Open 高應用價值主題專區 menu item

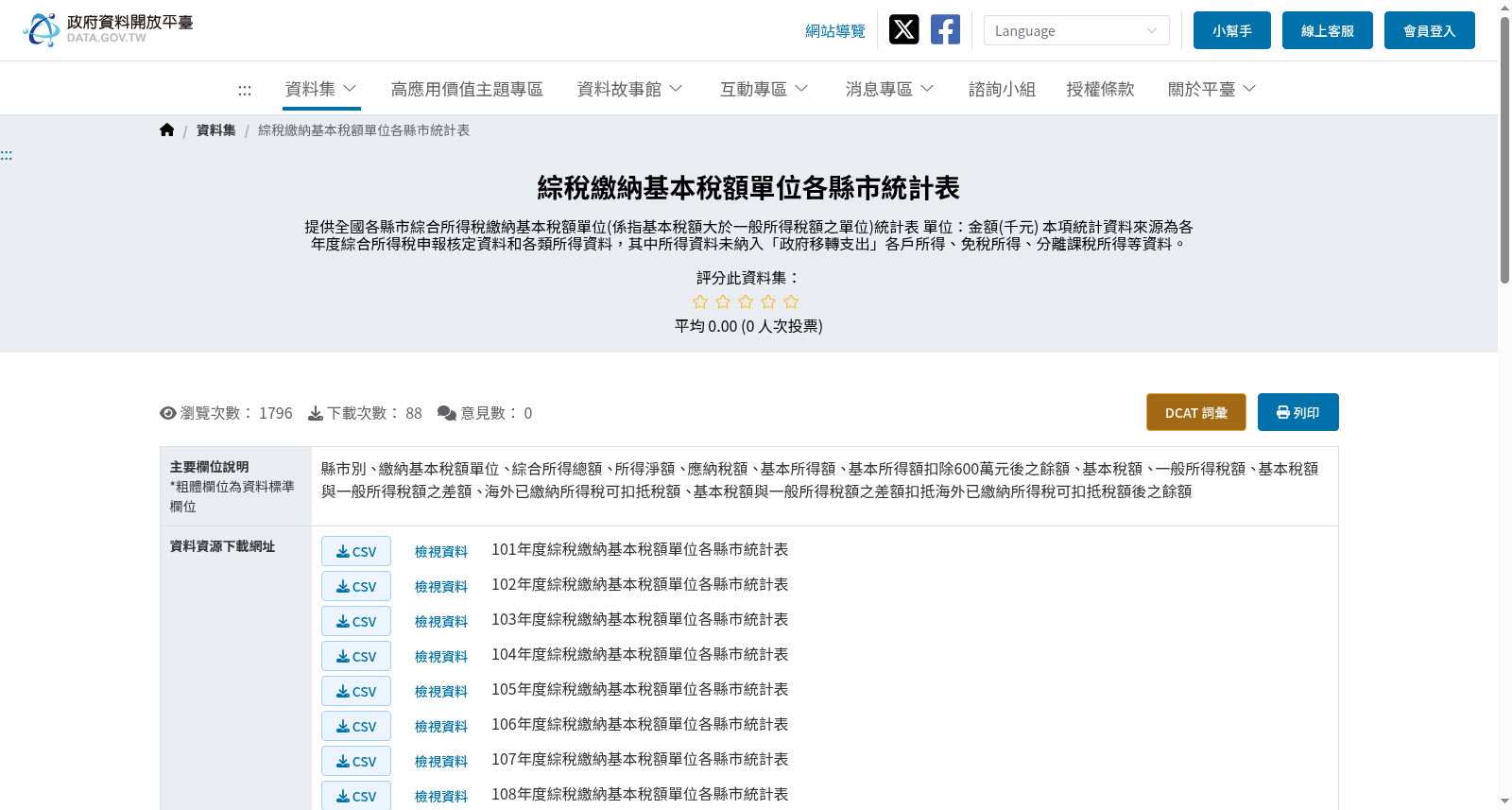tap(467, 89)
